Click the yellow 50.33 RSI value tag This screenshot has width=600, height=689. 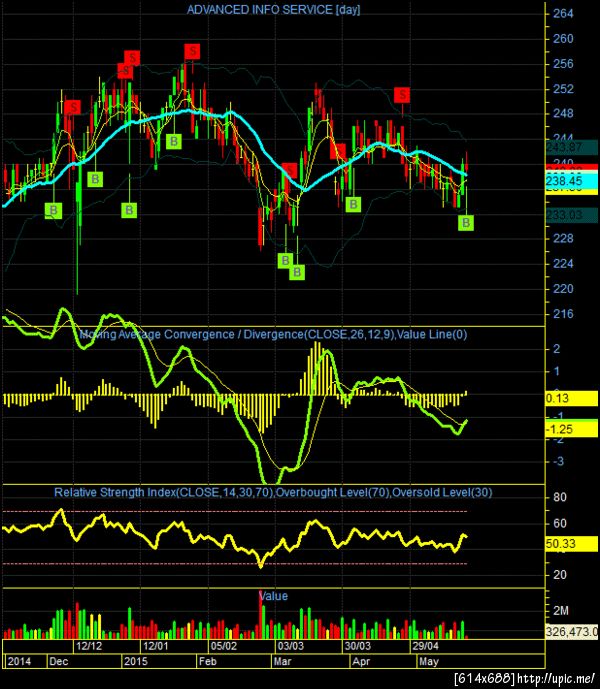coord(571,544)
